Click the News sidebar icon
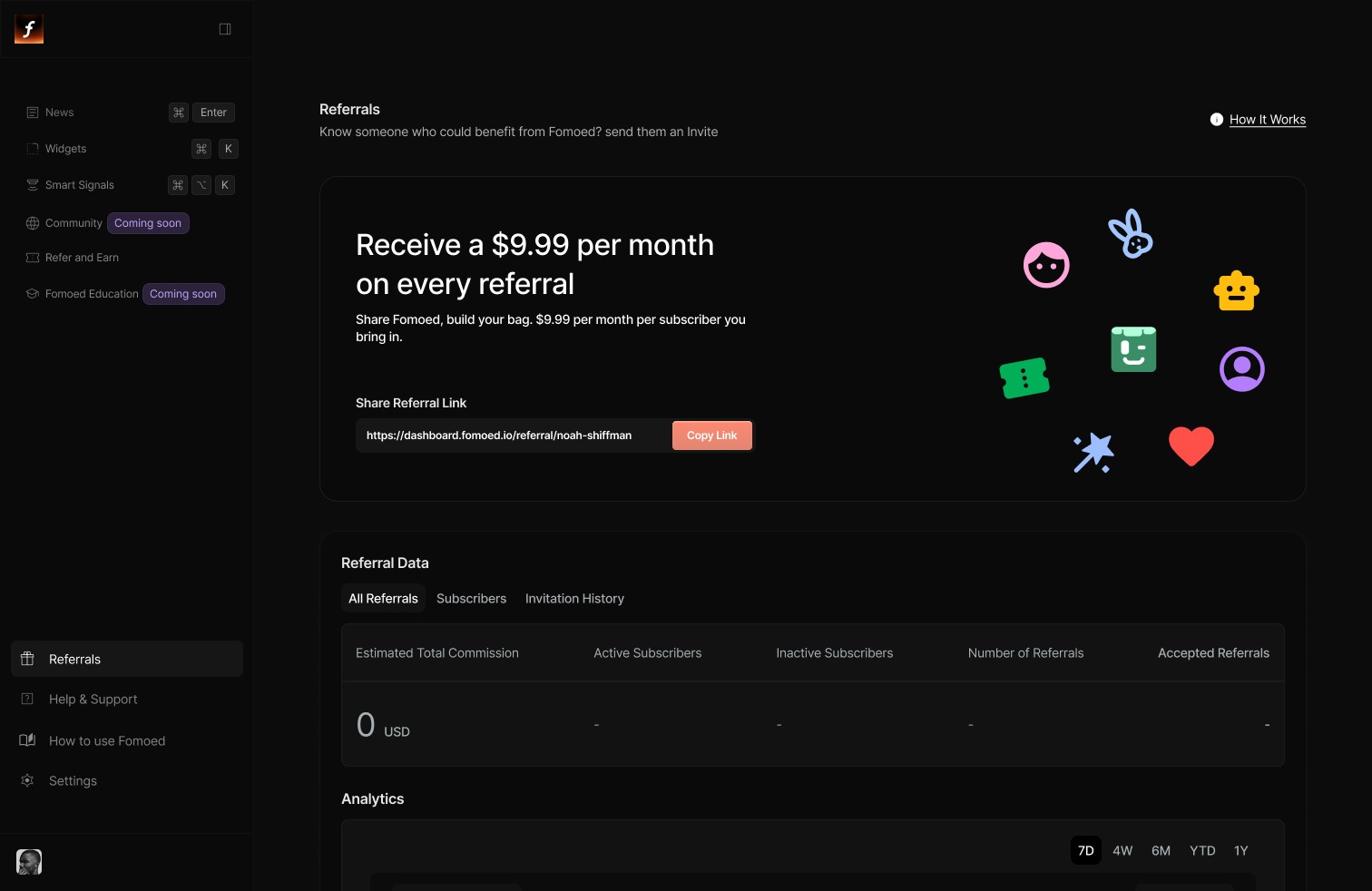 click(x=33, y=113)
